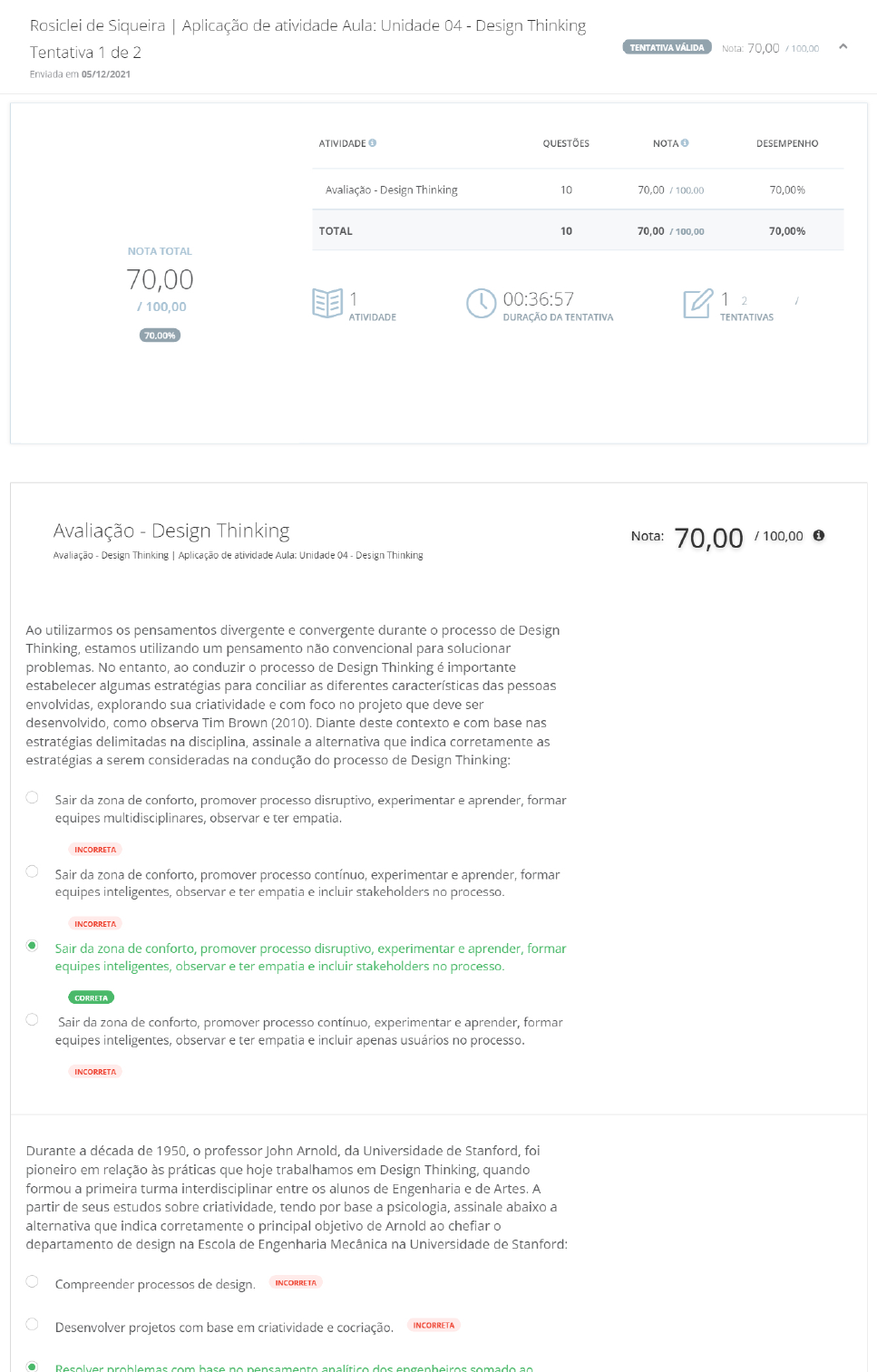Click the QUESTÕES column header
Screen dimensions: 877x1372
click(566, 143)
